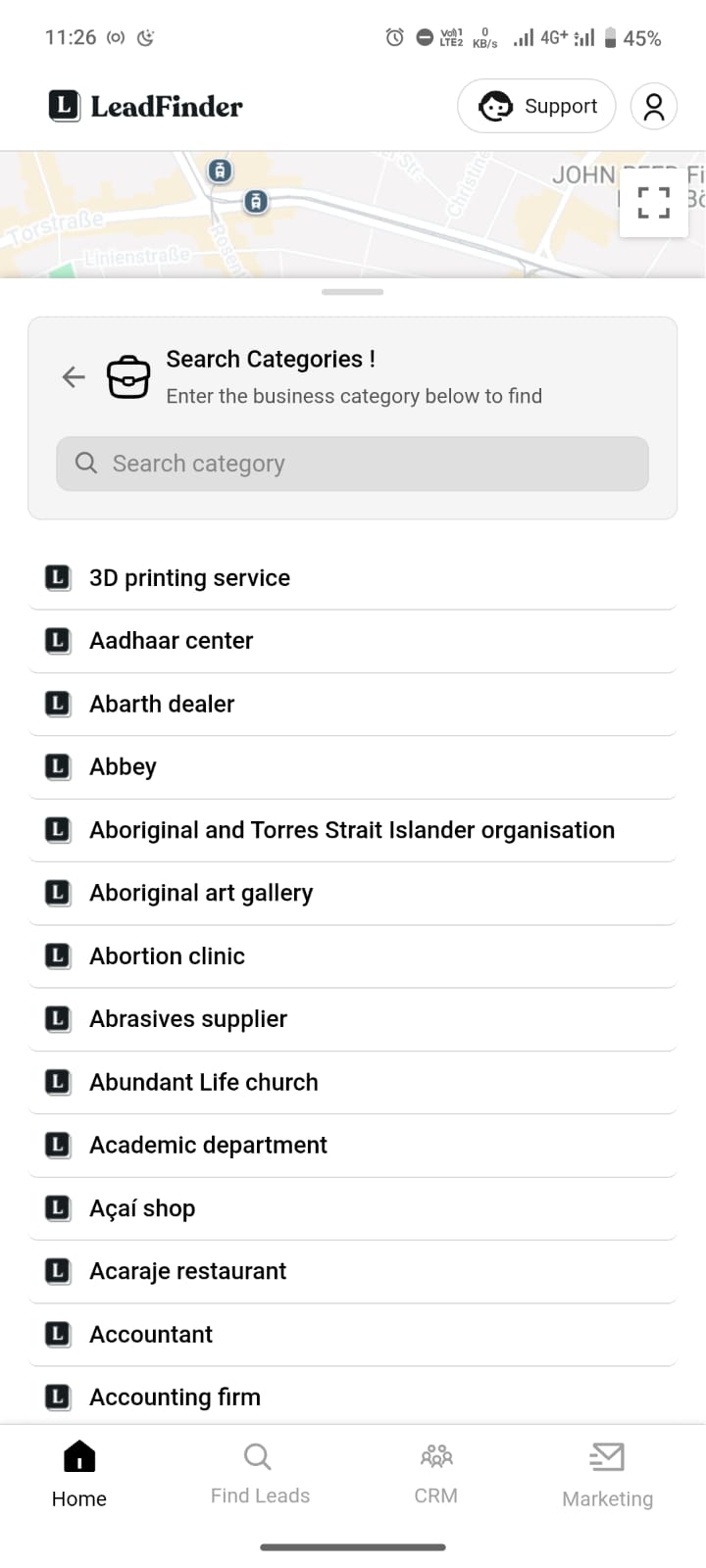Focus the Search category input field
706x1568 pixels.
(x=352, y=464)
